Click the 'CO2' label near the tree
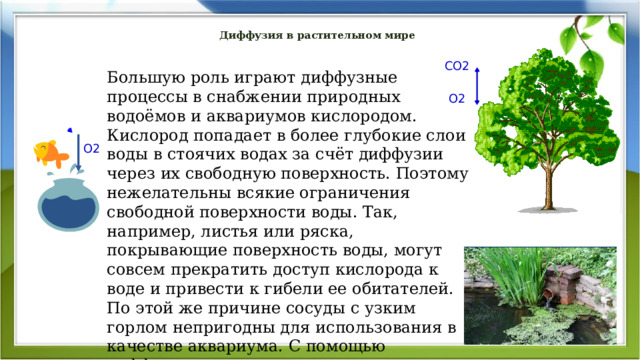Image resolution: width=640 pixels, height=360 pixels. tap(456, 66)
